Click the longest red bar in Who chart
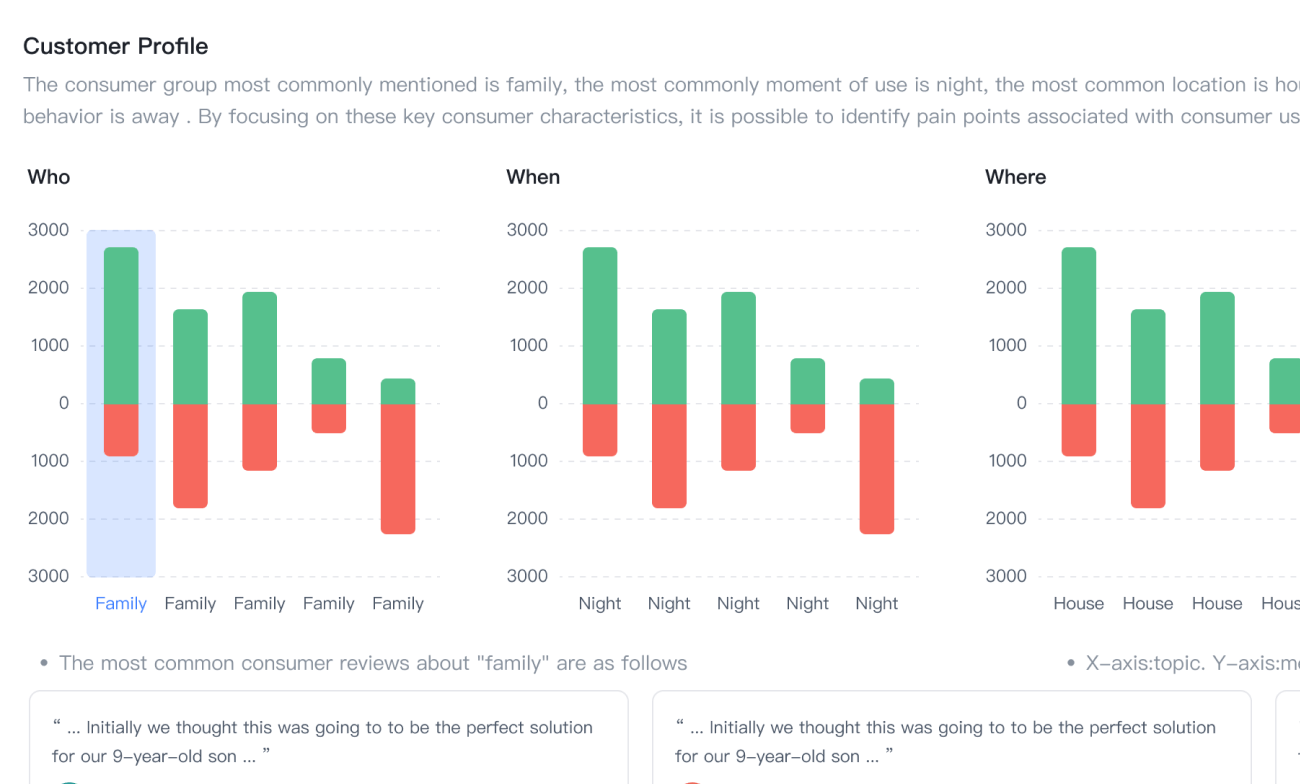Image resolution: width=1300 pixels, height=784 pixels. 398,468
